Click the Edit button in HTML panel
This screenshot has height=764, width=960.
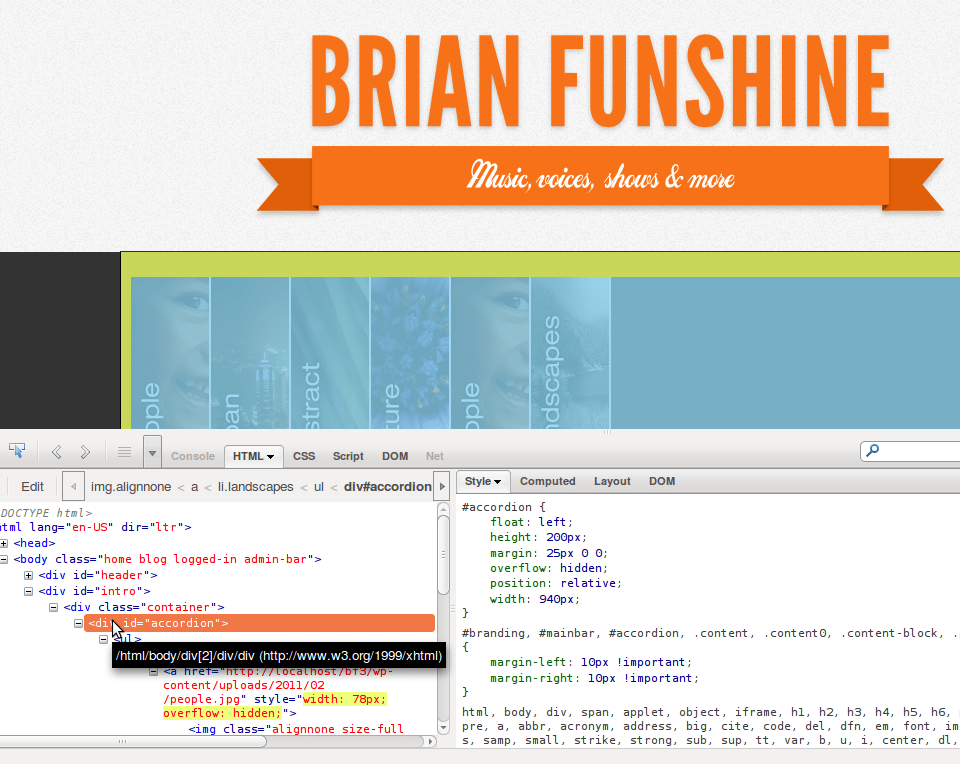pyautogui.click(x=32, y=487)
